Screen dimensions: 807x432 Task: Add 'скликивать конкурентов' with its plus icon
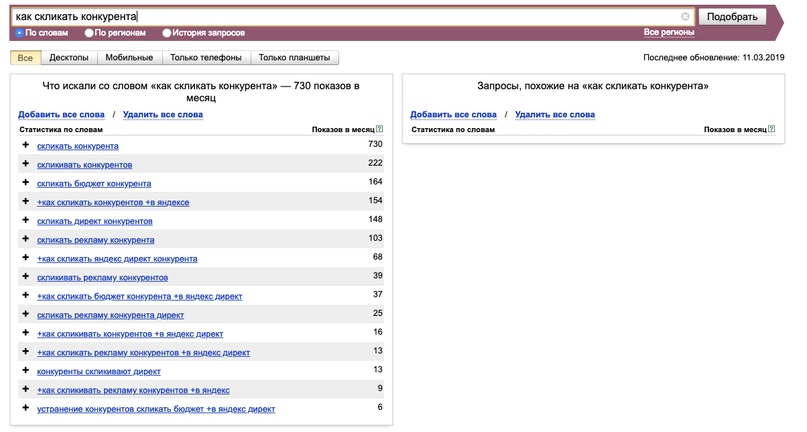click(x=26, y=164)
